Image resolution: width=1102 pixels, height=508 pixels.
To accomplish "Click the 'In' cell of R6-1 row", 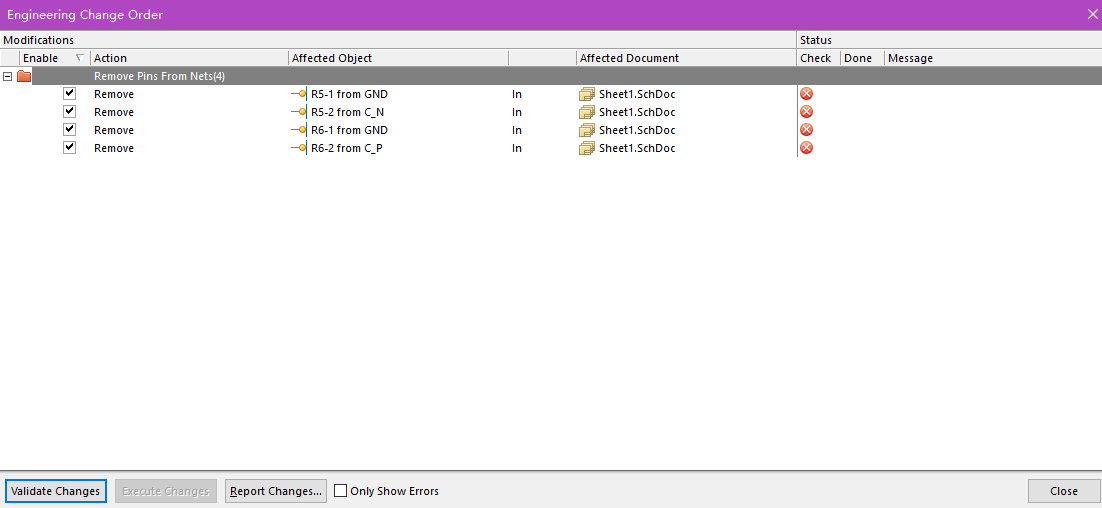I will [517, 130].
